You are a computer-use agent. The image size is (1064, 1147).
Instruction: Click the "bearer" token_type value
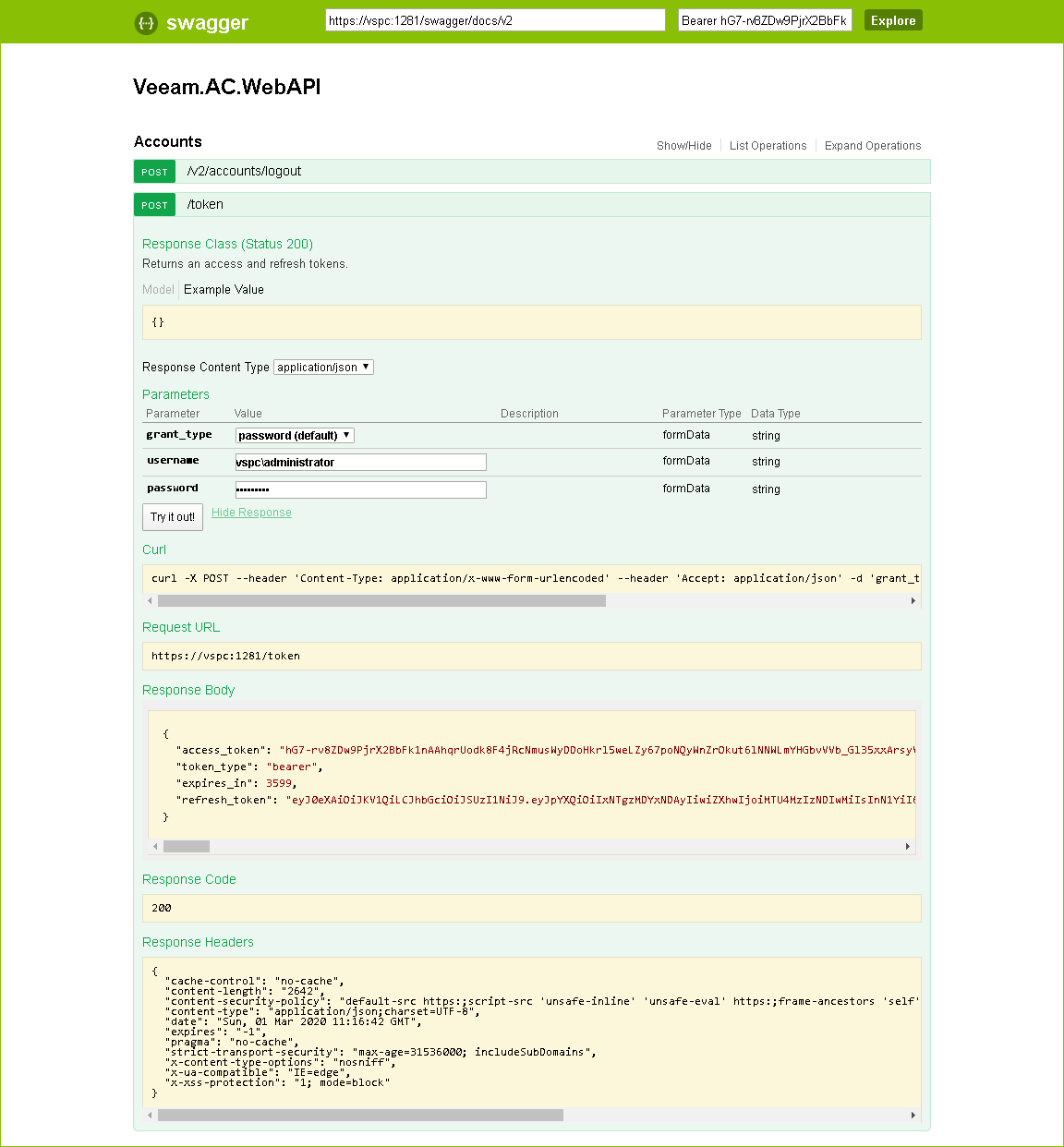click(x=294, y=767)
